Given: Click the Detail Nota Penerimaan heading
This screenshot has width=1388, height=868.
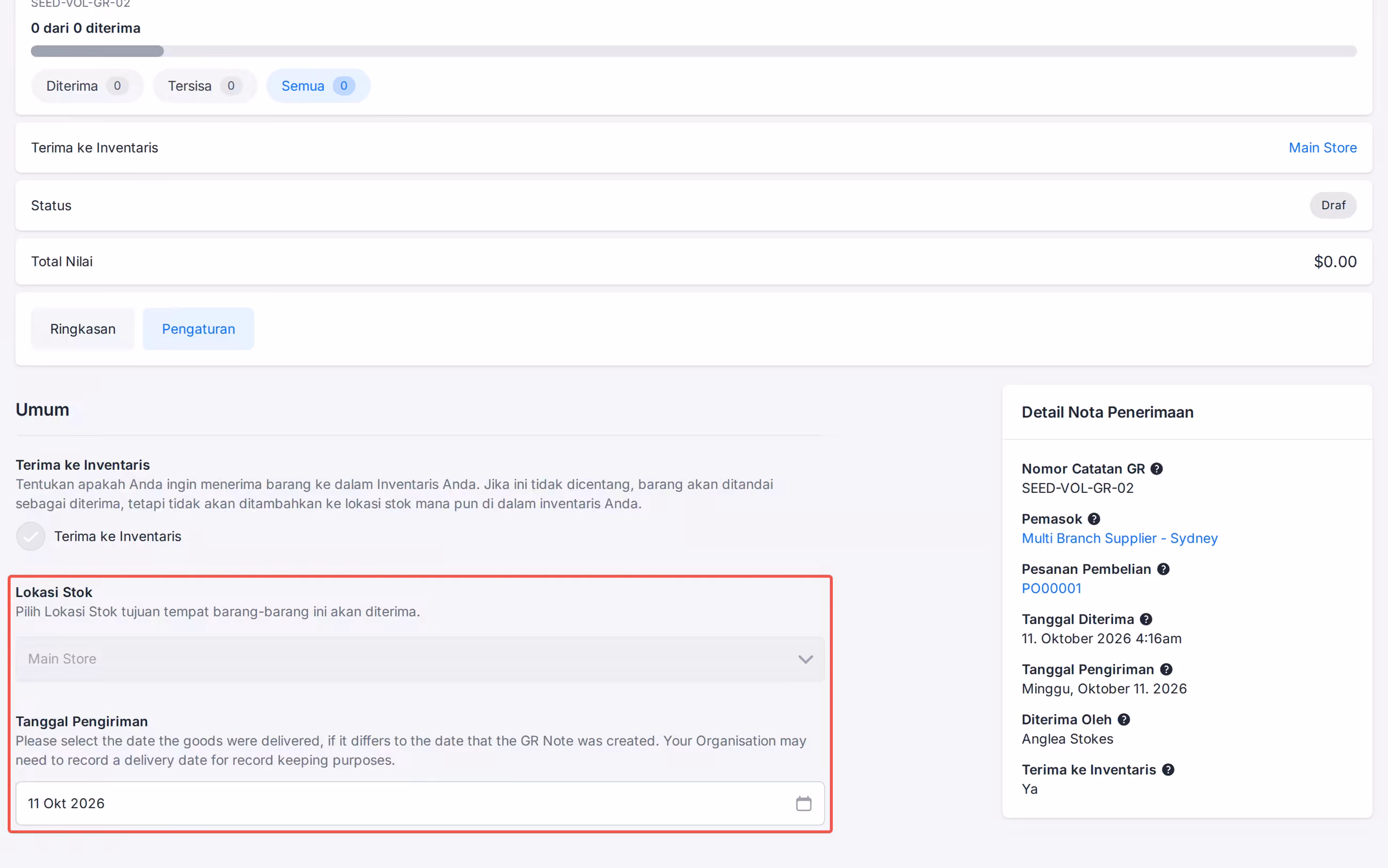Looking at the screenshot, I should (1107, 412).
